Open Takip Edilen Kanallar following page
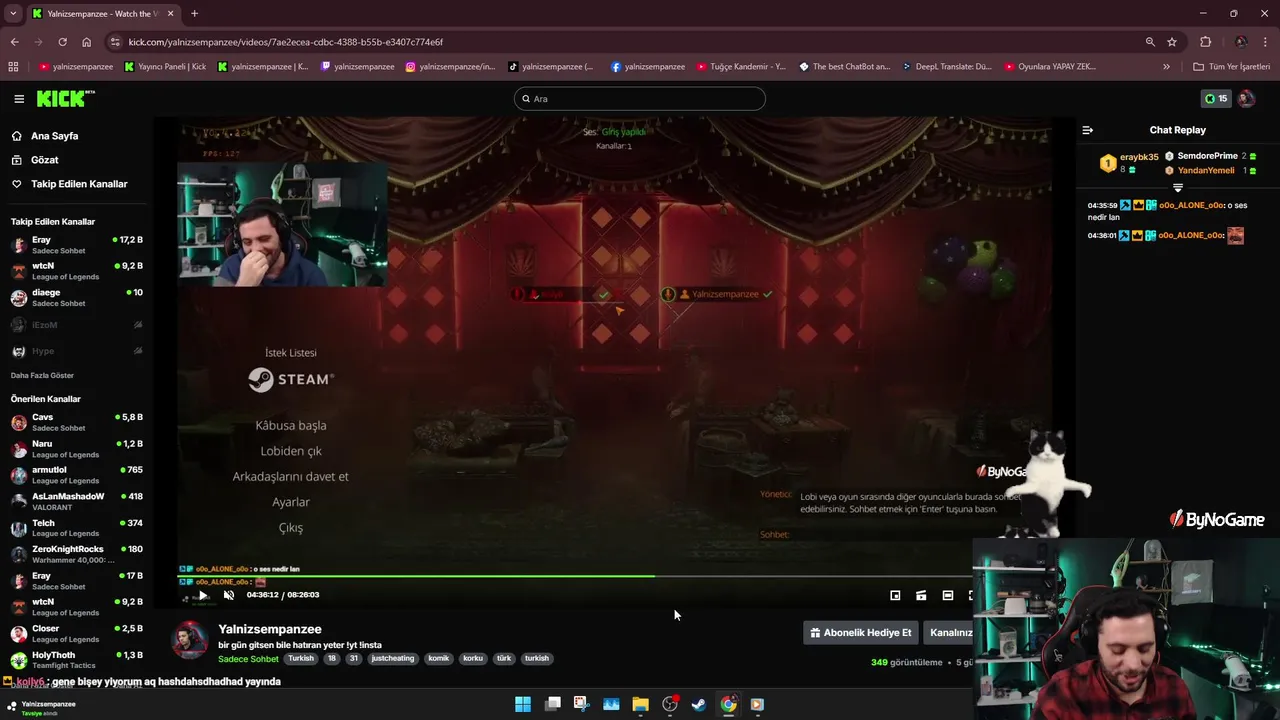The width and height of the screenshot is (1280, 720). point(79,184)
